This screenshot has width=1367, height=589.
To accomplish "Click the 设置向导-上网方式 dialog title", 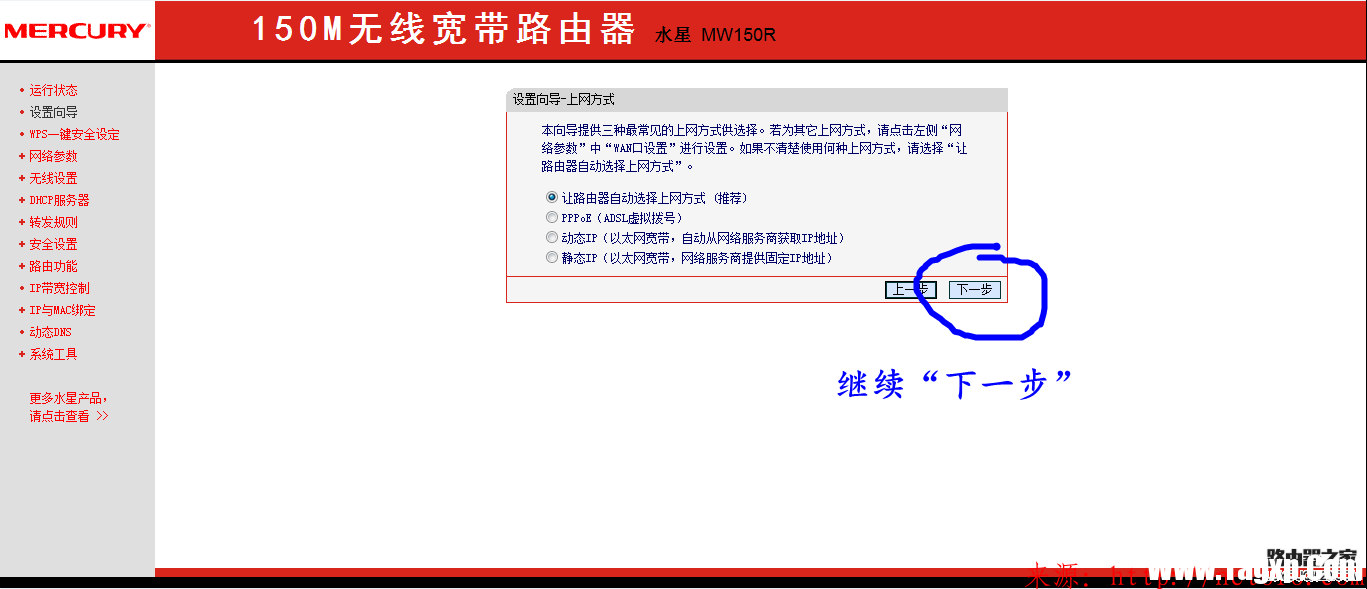I will [x=563, y=100].
